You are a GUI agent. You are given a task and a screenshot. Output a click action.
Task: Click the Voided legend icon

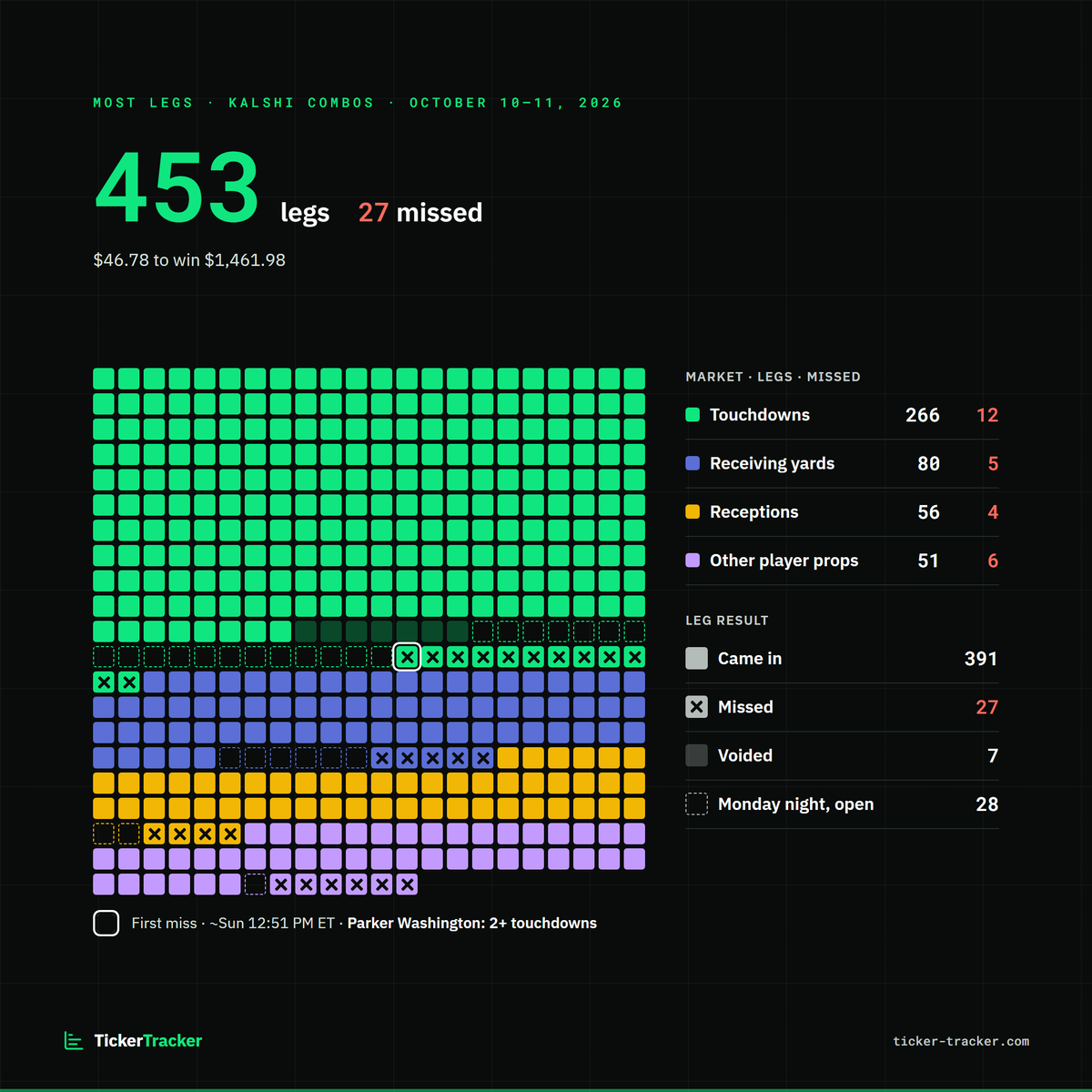(x=696, y=755)
